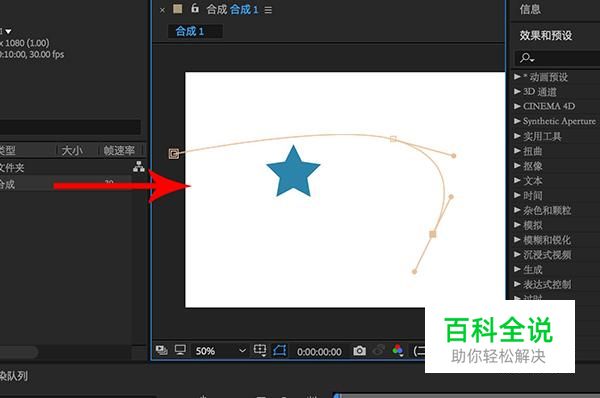Select the blue star shape in the viewer
The width and height of the screenshot is (600, 398).
pos(293,171)
